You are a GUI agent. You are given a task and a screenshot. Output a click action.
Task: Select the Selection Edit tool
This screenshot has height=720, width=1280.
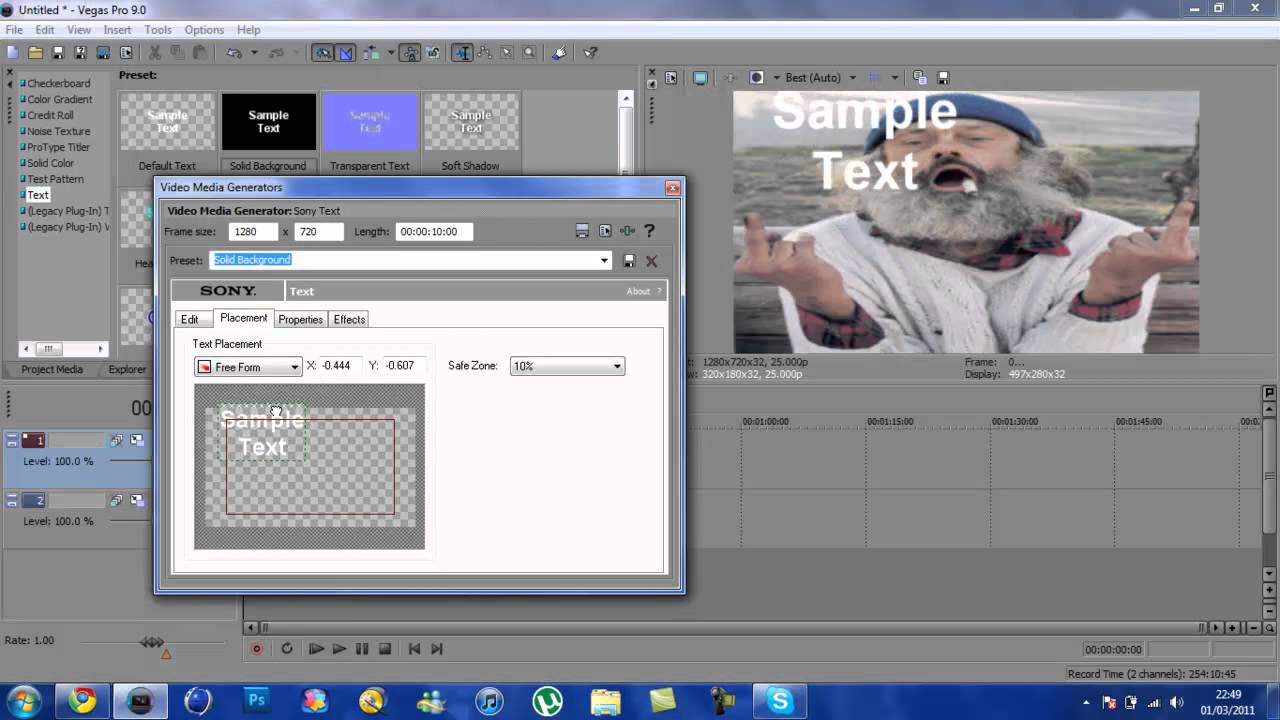(507, 52)
